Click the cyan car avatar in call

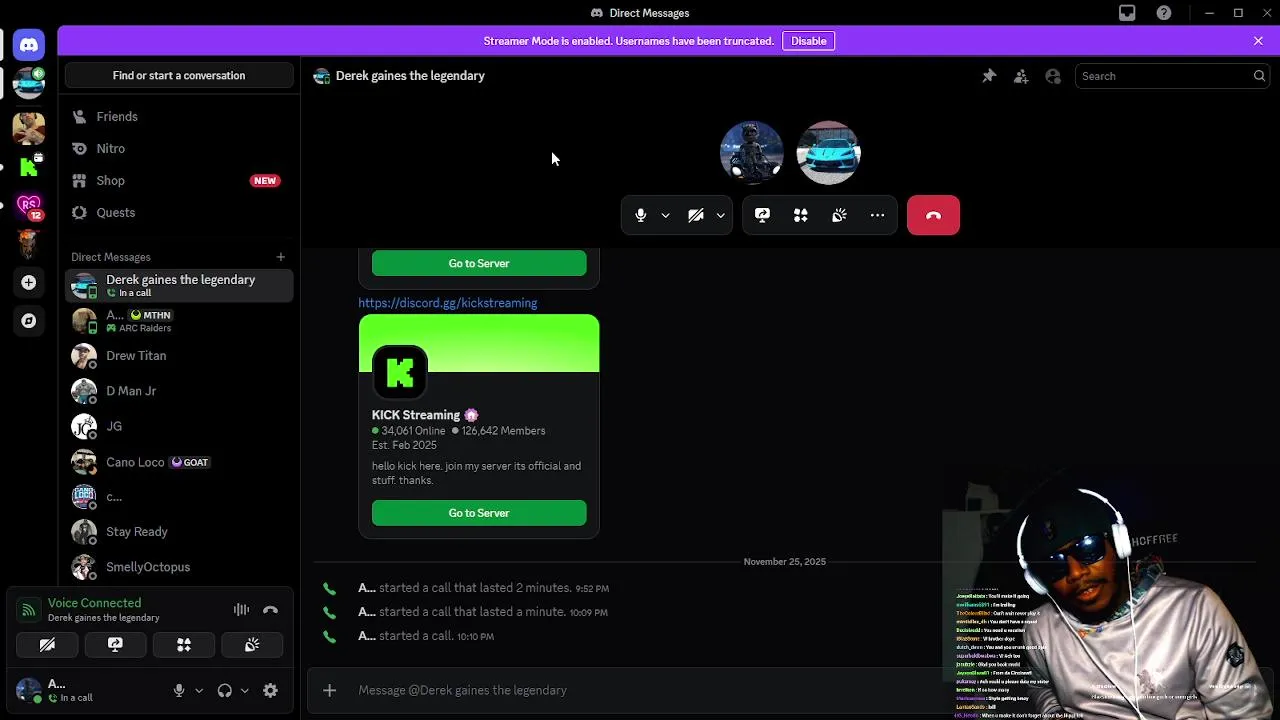click(828, 153)
